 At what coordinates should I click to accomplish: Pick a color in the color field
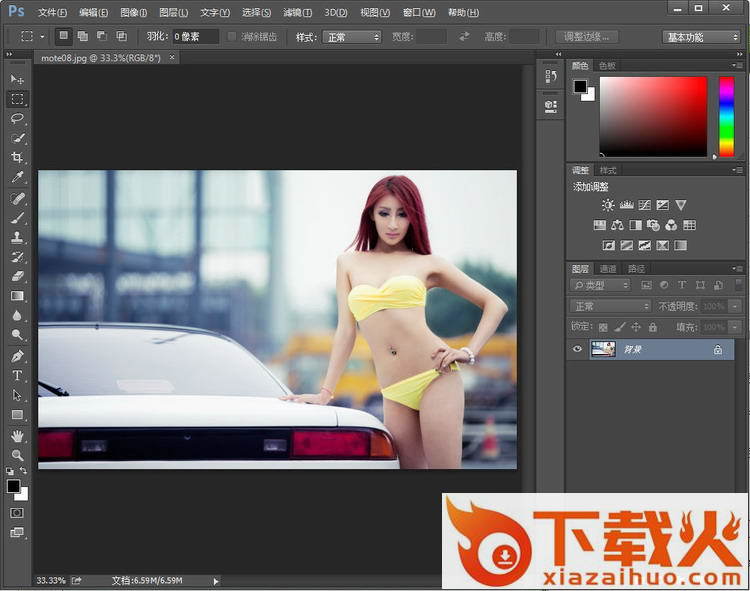[653, 116]
